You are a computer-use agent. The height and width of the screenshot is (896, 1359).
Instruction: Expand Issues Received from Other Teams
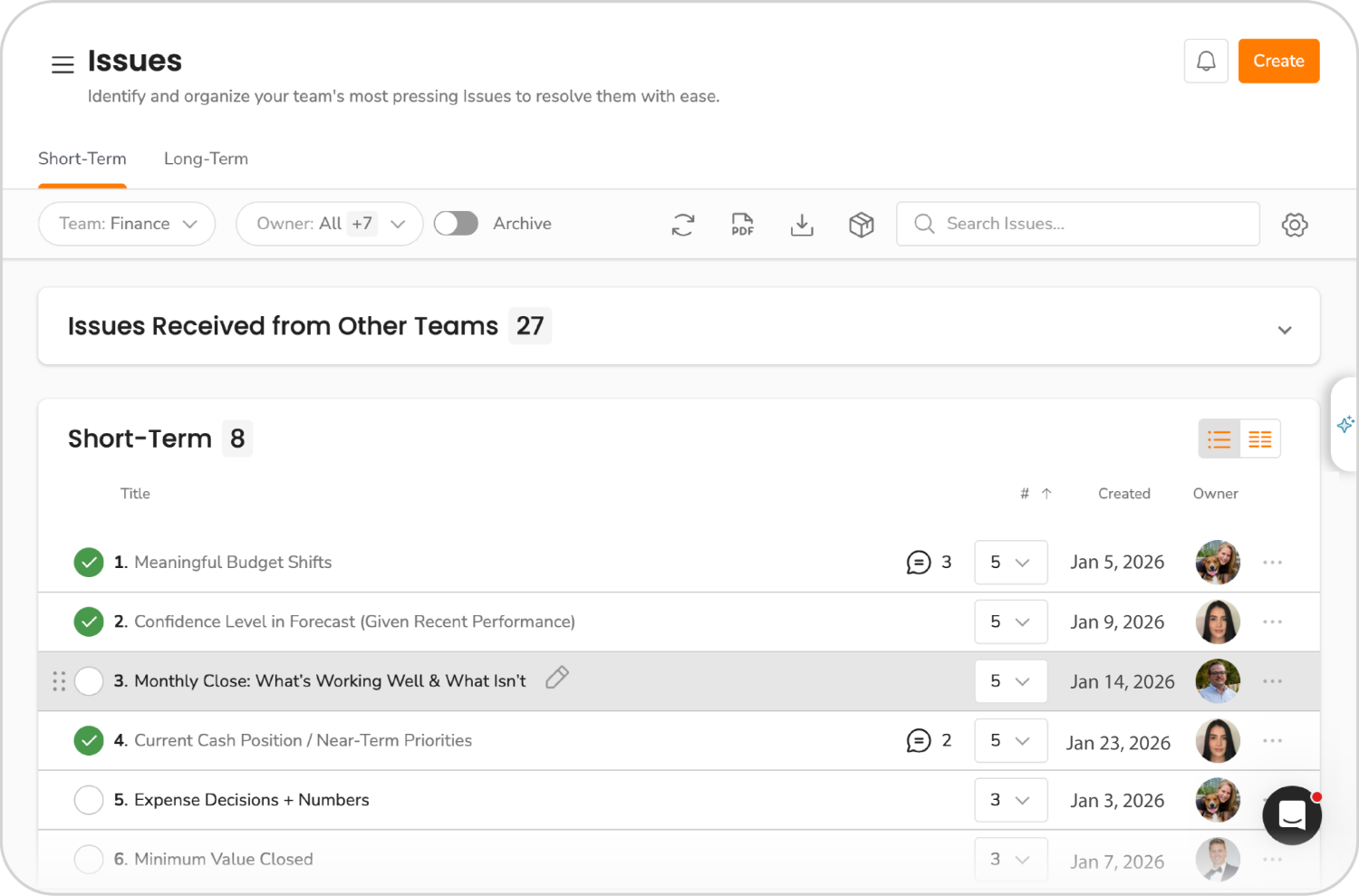(x=1284, y=330)
